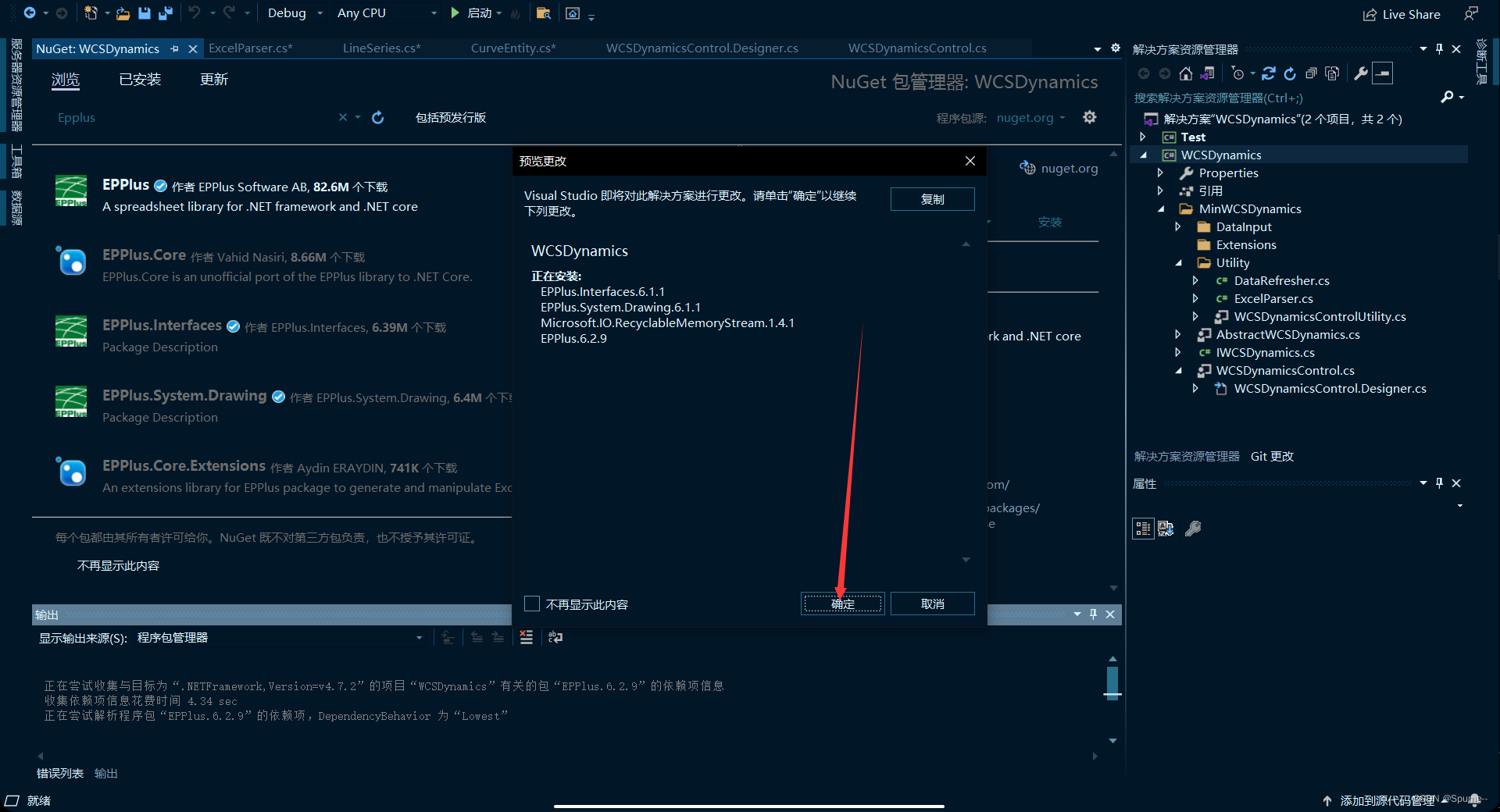Click the Output panel vertical scrollbar thumb
This screenshot has width=1500, height=812.
(x=1112, y=683)
